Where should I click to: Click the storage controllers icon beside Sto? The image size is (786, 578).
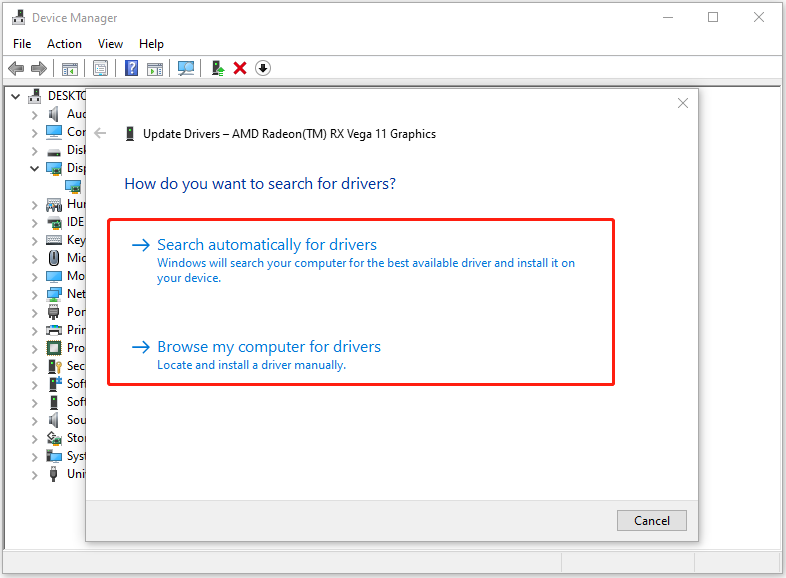click(54, 438)
